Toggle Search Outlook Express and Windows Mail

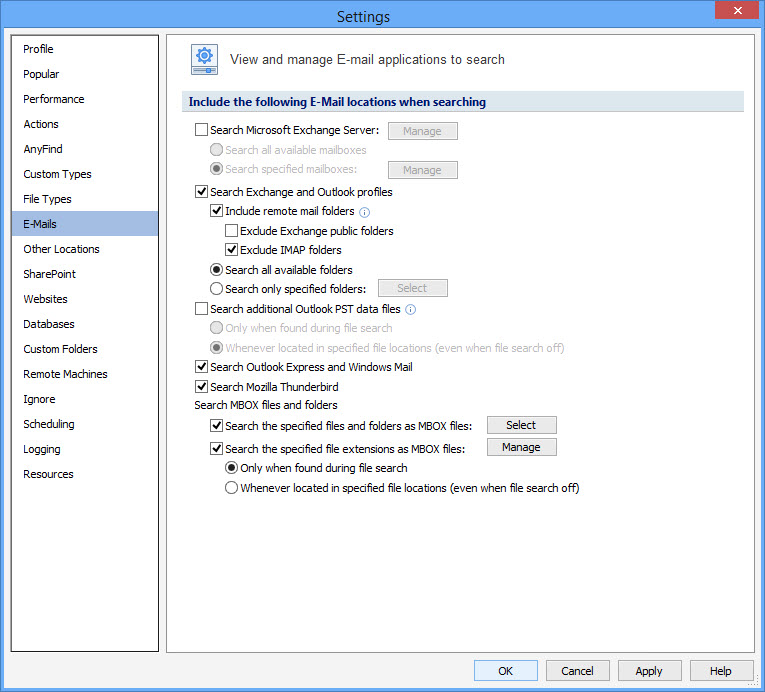pyautogui.click(x=201, y=367)
